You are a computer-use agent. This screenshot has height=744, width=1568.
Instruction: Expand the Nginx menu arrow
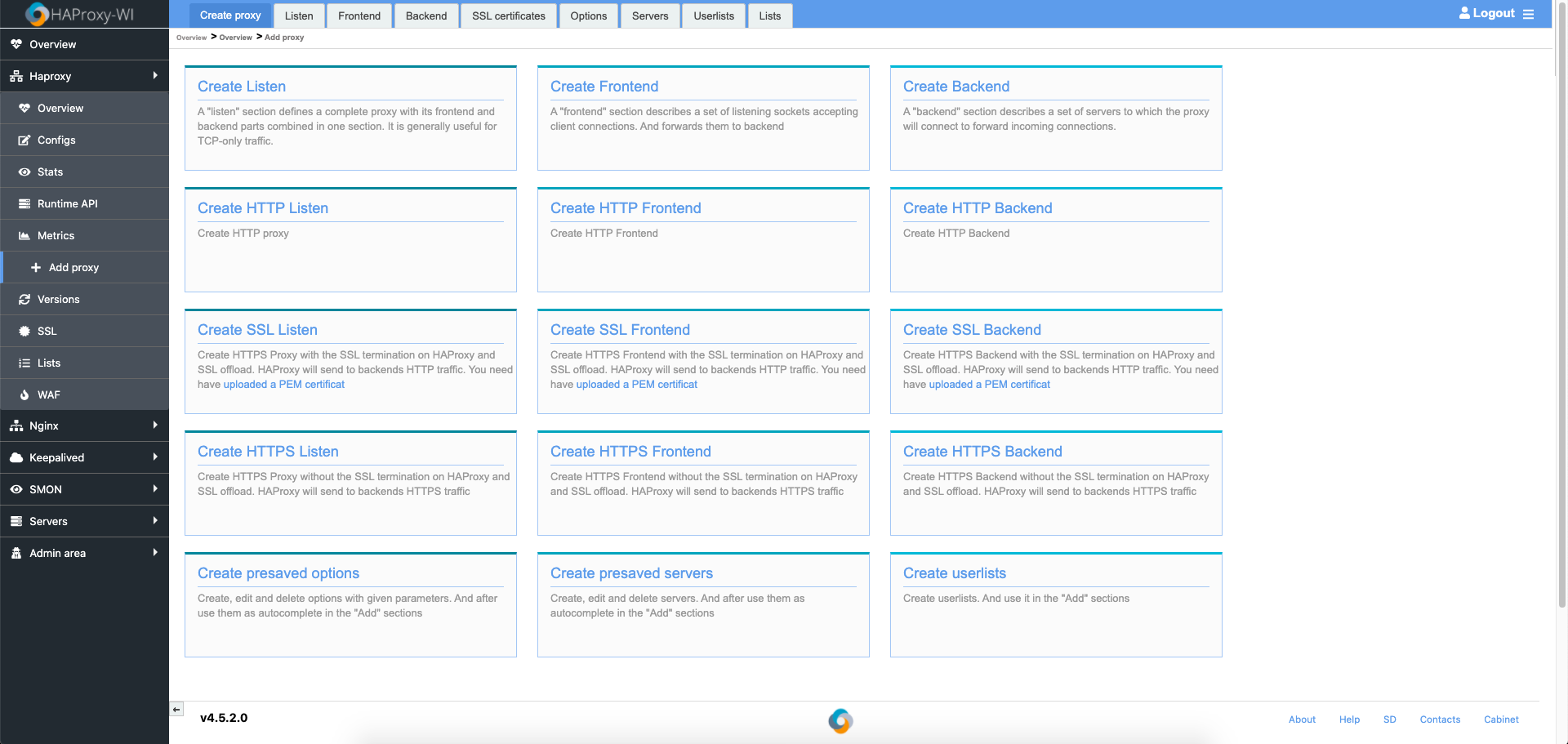pos(155,425)
